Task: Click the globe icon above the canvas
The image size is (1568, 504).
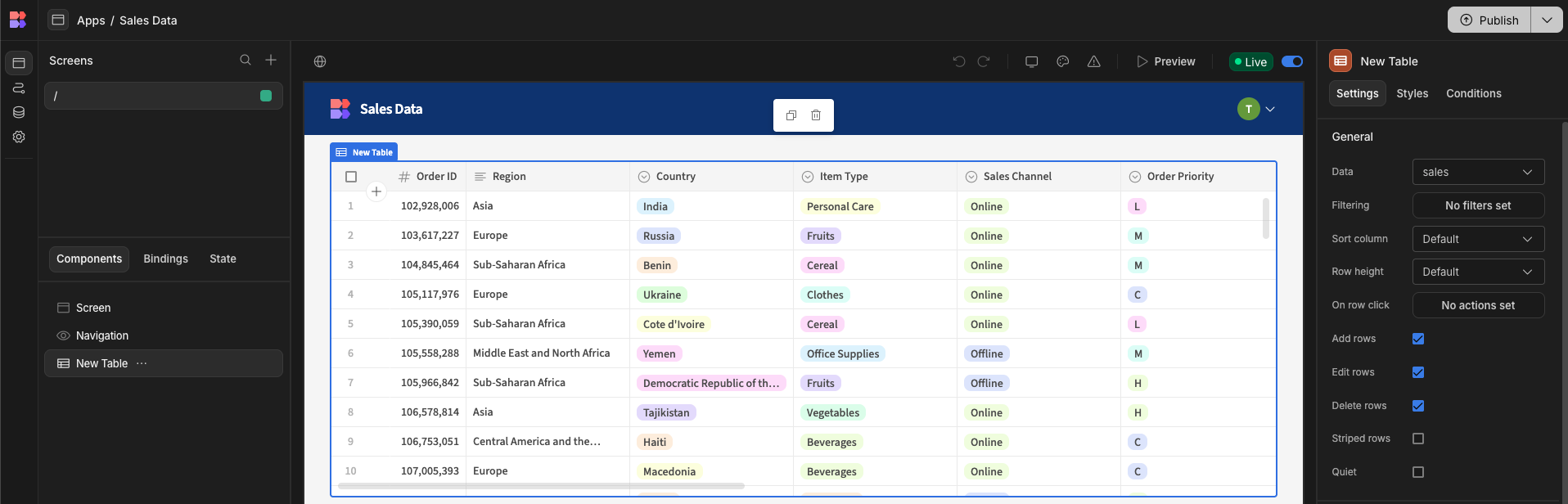Action: point(320,61)
